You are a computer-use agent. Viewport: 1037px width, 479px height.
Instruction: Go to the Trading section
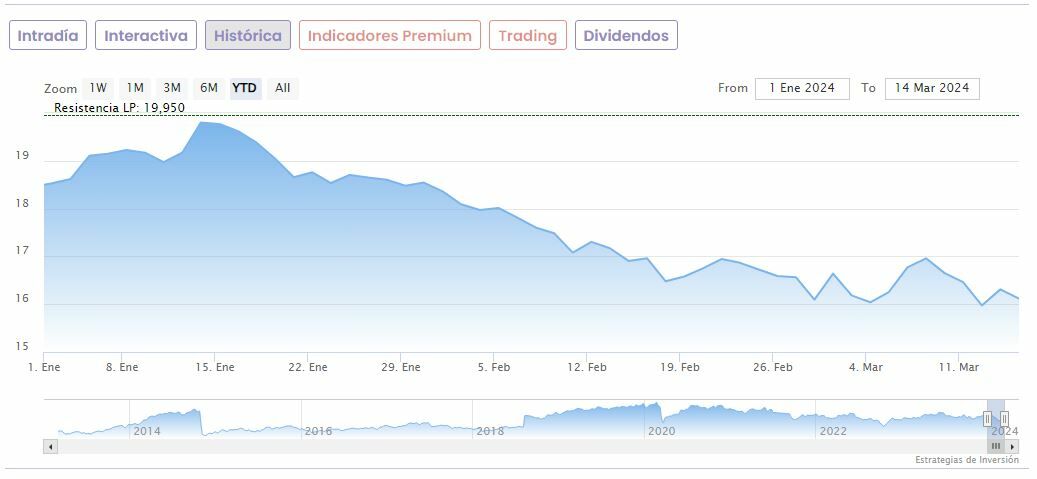pyautogui.click(x=527, y=36)
